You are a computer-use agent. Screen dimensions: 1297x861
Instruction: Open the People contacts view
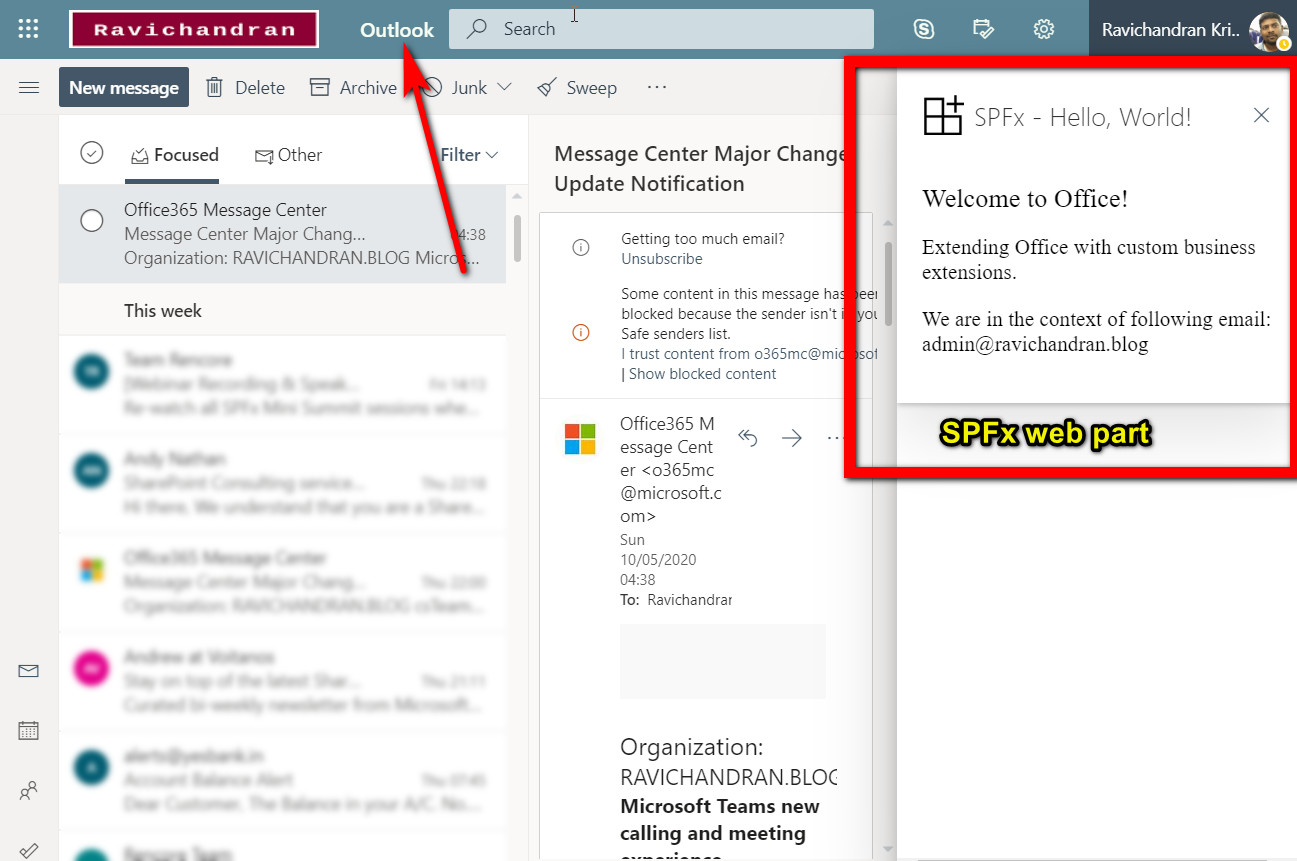pos(28,790)
